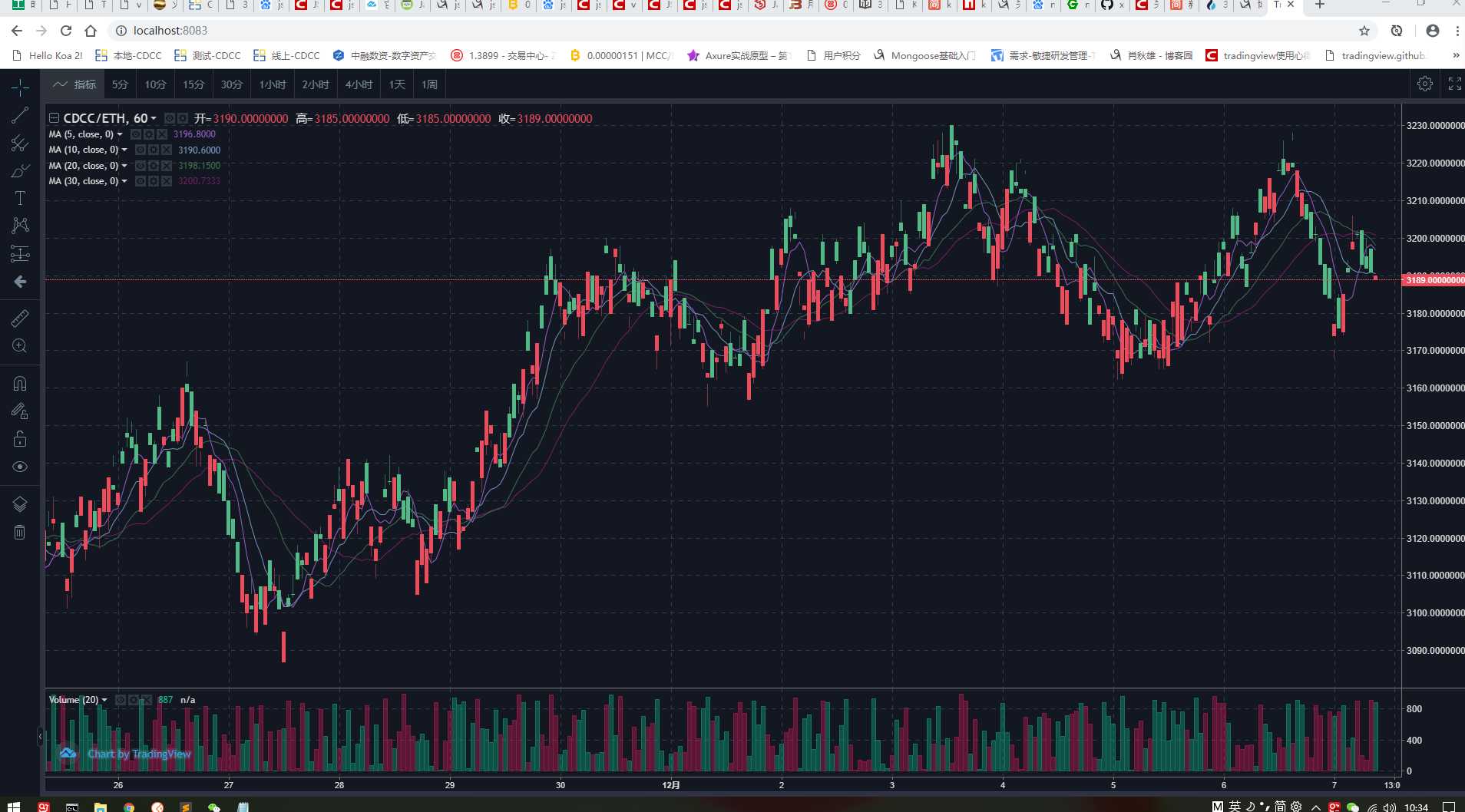Expand MA (5, close, 0) dropdown
This screenshot has height=812, width=1465.
coord(120,134)
